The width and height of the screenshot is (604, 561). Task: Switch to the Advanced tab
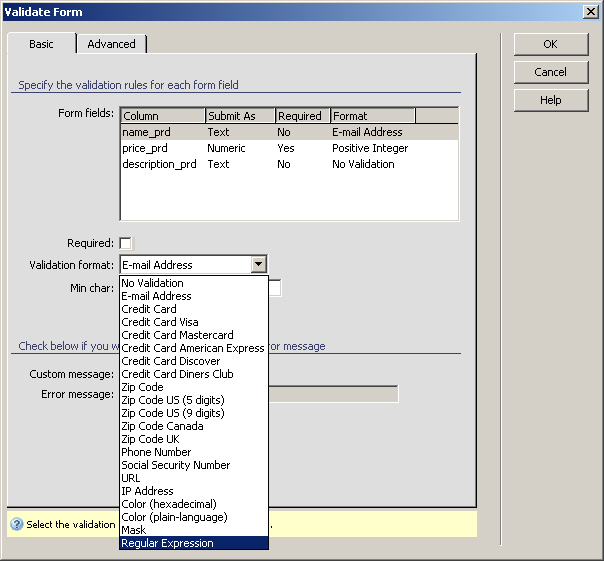coord(111,44)
